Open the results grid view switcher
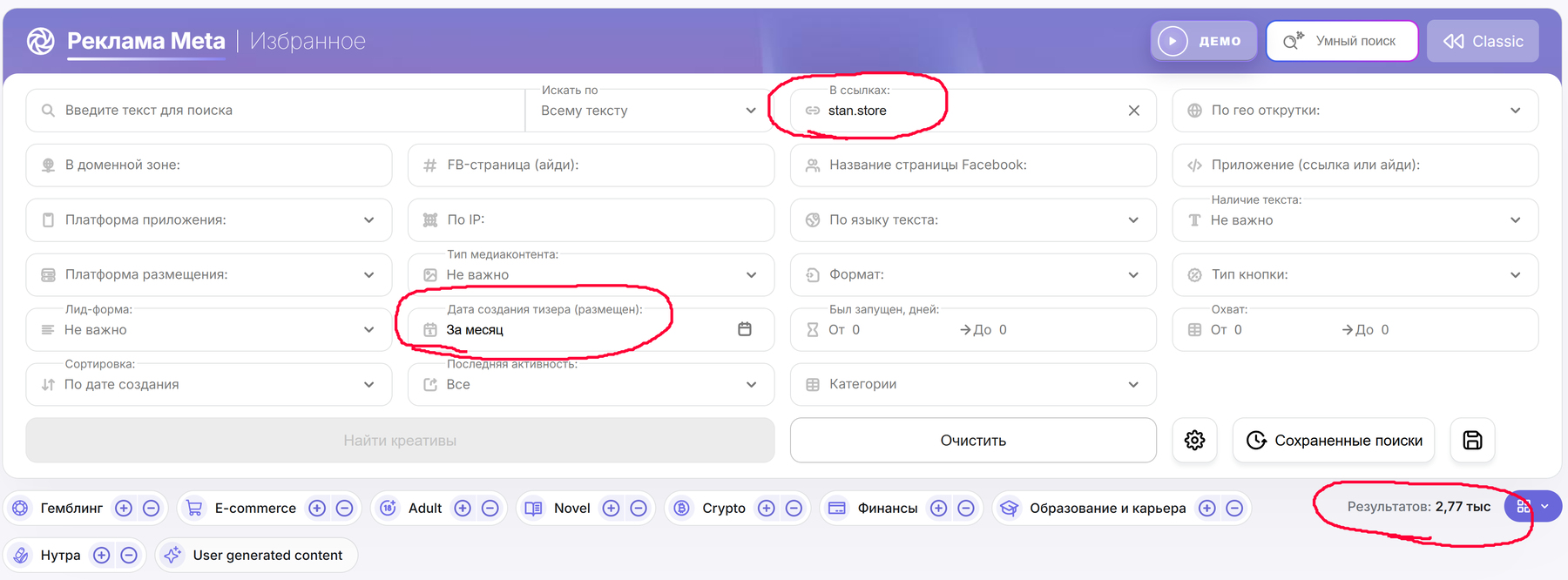This screenshot has height=580, width=1568. pos(1533,506)
